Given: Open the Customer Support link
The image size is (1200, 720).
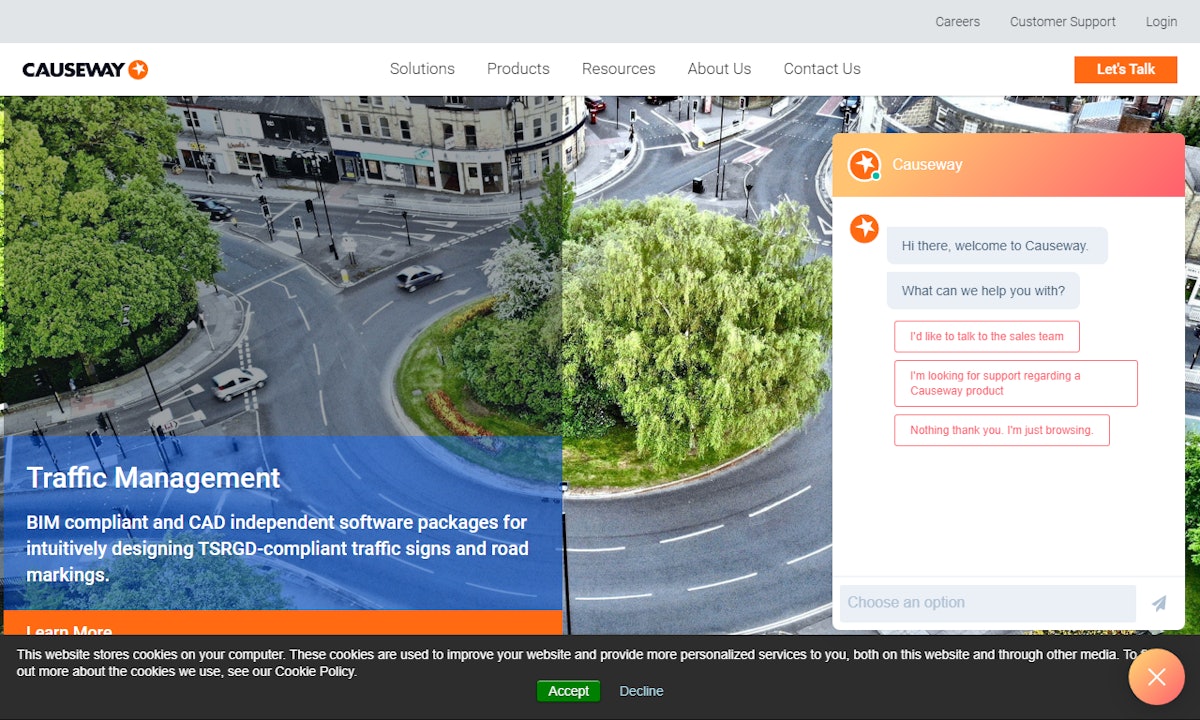Looking at the screenshot, I should [x=1062, y=21].
